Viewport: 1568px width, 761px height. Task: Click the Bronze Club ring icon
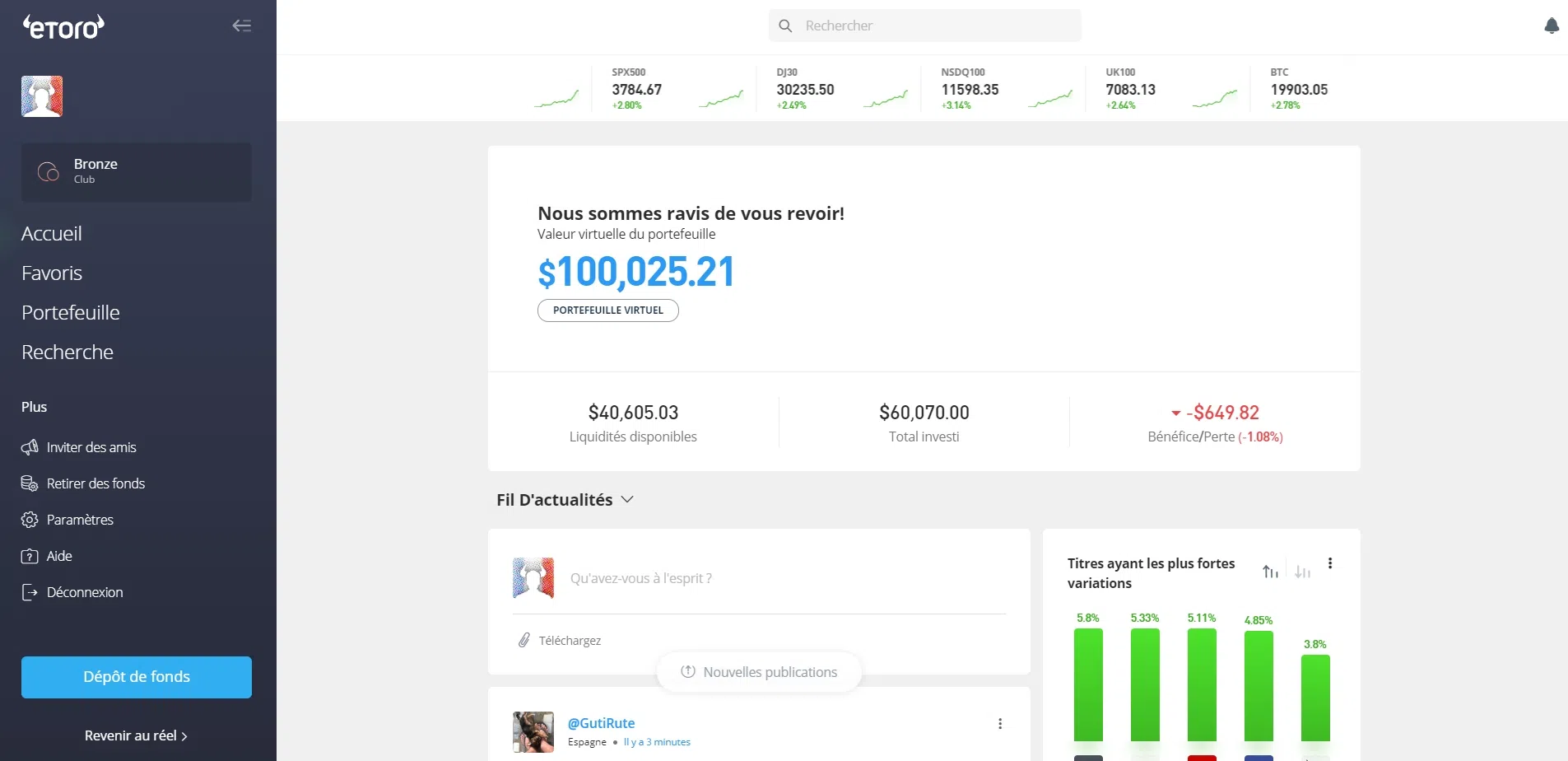(49, 171)
